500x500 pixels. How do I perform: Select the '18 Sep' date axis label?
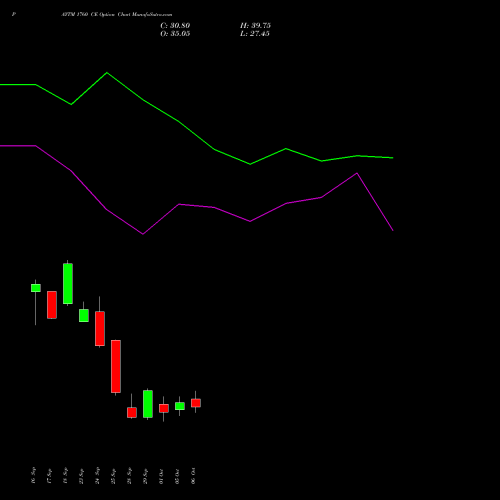pyautogui.click(x=65, y=475)
